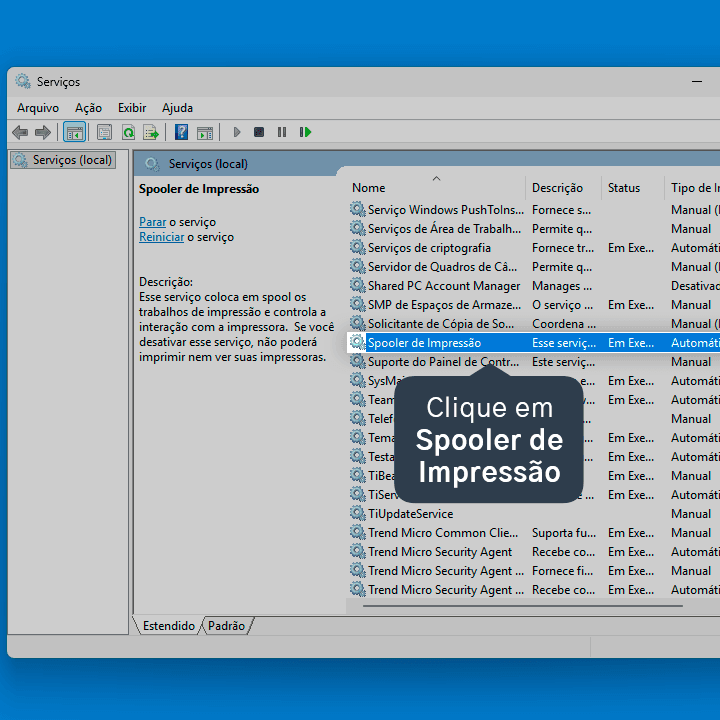This screenshot has width=720, height=720.
Task: Open the Exibir menu
Action: tap(132, 108)
